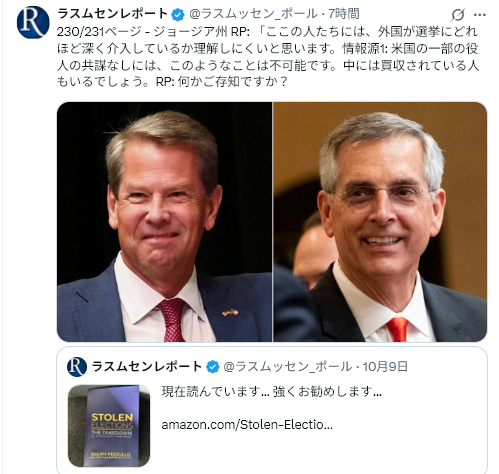This screenshot has height=474, width=499.
Task: Click tweet text beginning 230/231ページ - ジョージア州
Action: (x=268, y=56)
